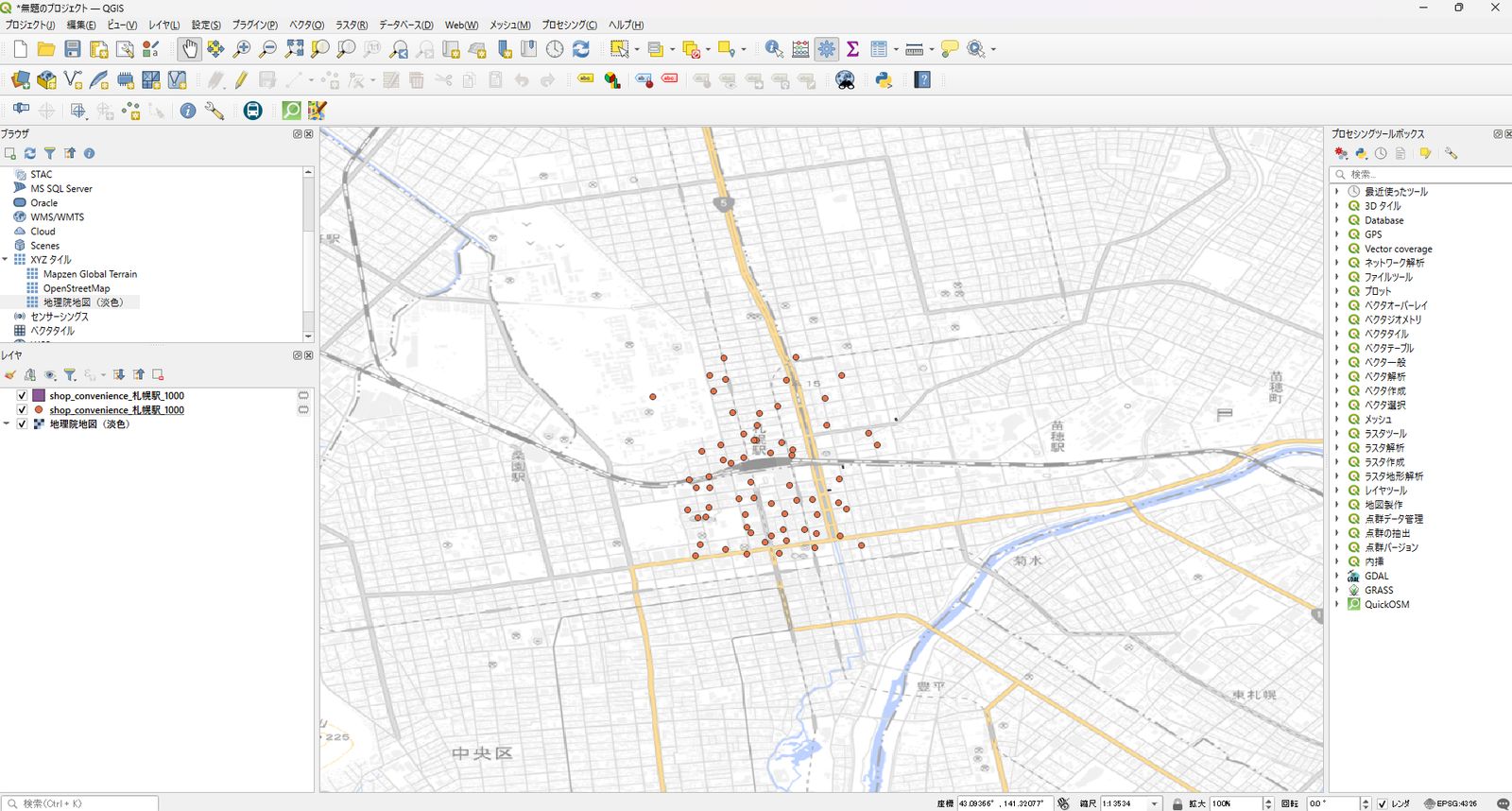The image size is (1512, 811).
Task: Click the purple polygon layer color swatch
Action: pyautogui.click(x=39, y=396)
